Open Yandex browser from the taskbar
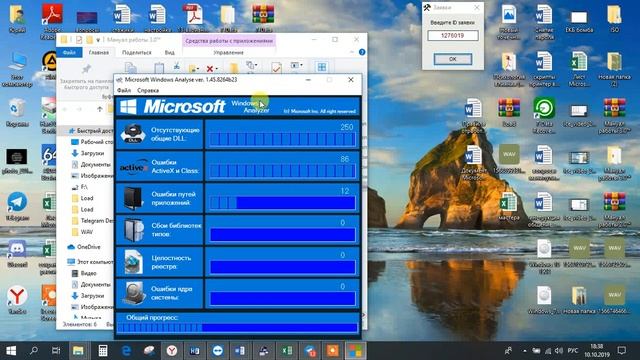The width and height of the screenshot is (640, 360). click(x=172, y=351)
